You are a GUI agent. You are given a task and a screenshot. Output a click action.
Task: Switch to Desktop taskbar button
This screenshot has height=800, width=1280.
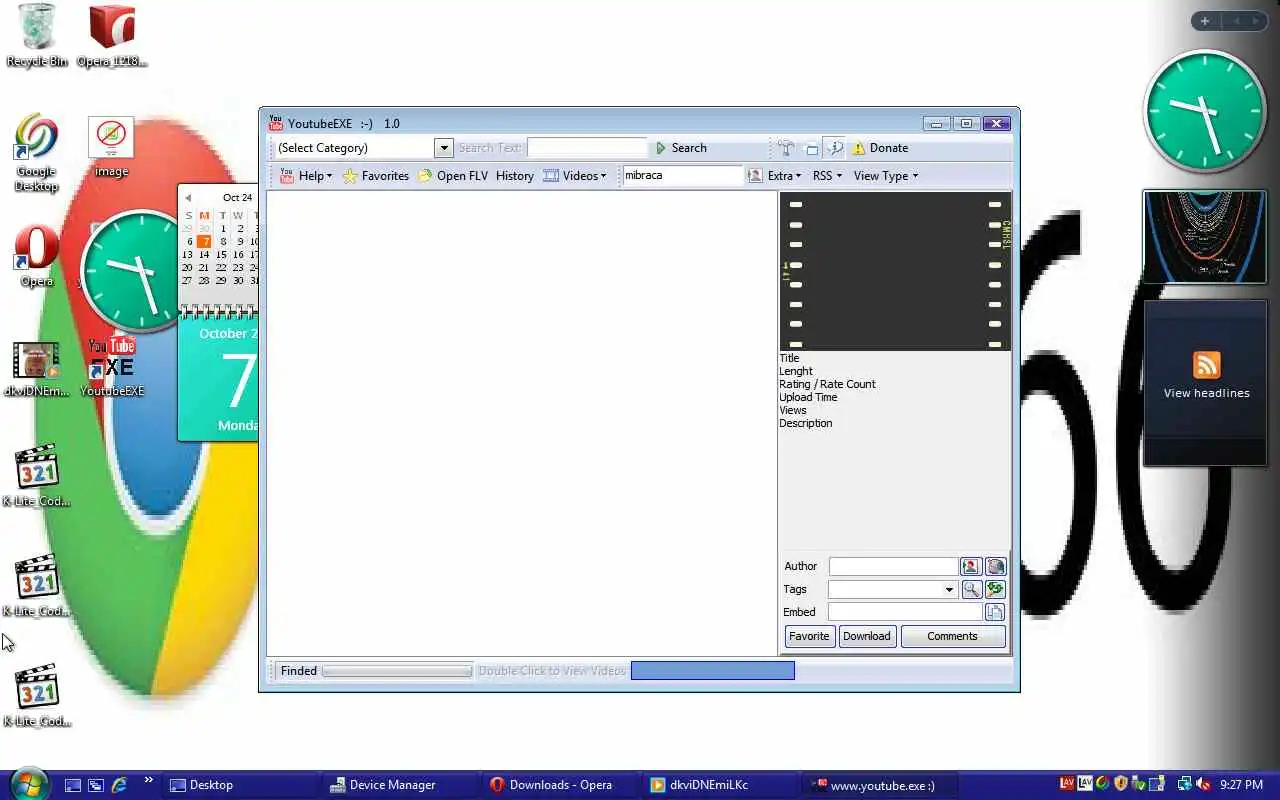click(240, 785)
